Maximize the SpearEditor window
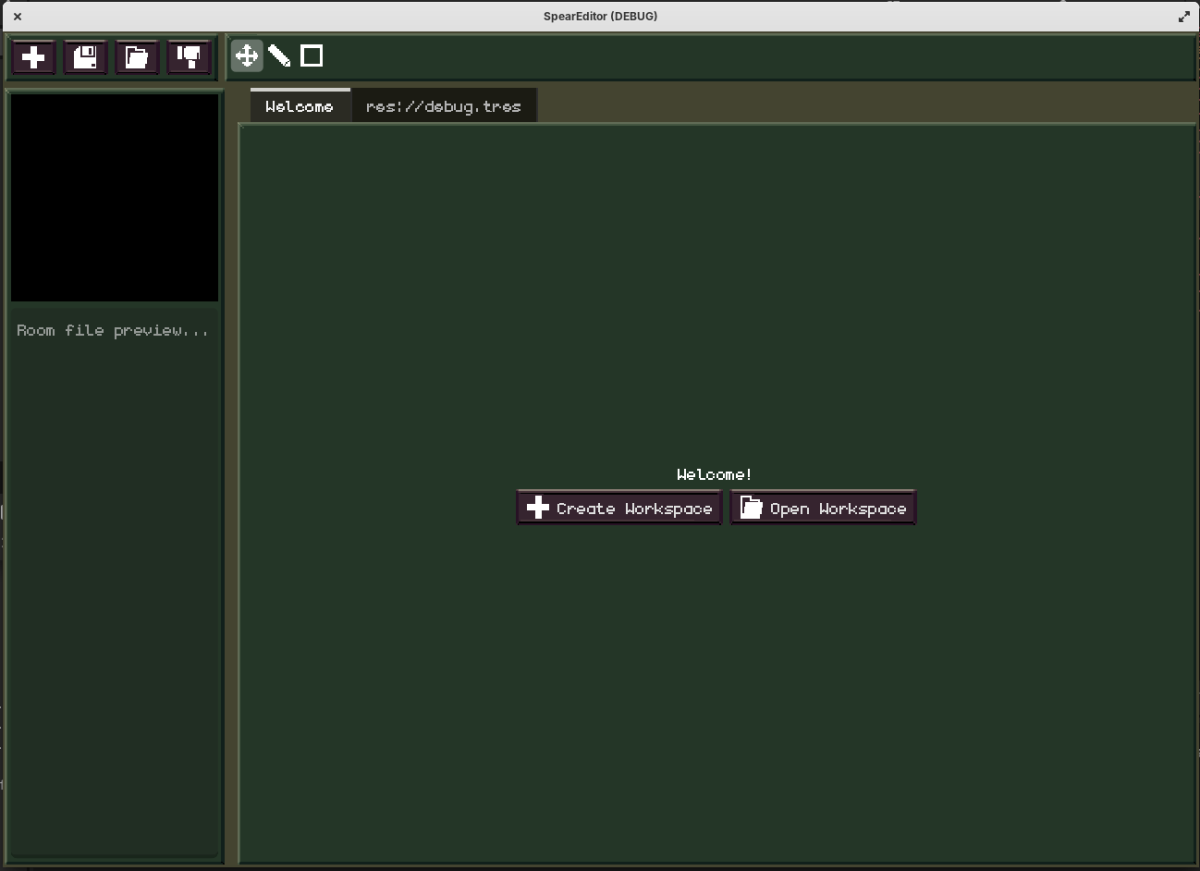Viewport: 1200px width, 871px height. (1184, 16)
